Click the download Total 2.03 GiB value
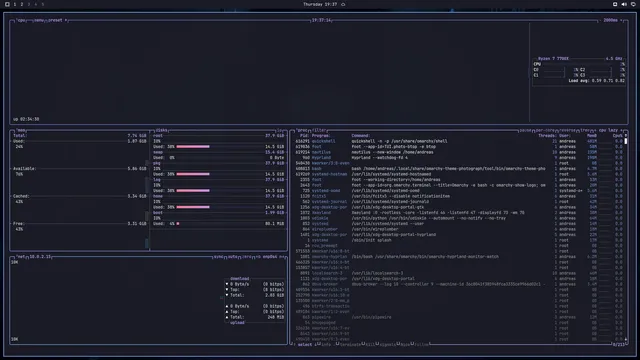 point(274,295)
